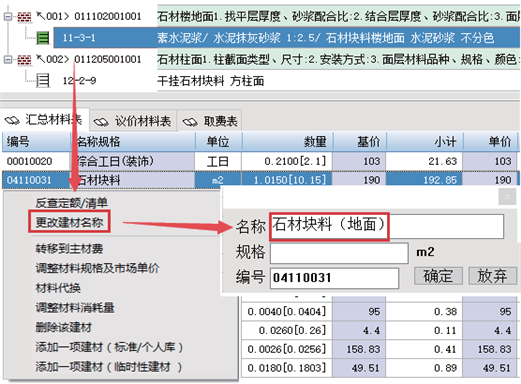
Task: Click quantity cell 1.0150[10.15]
Action: [287, 180]
